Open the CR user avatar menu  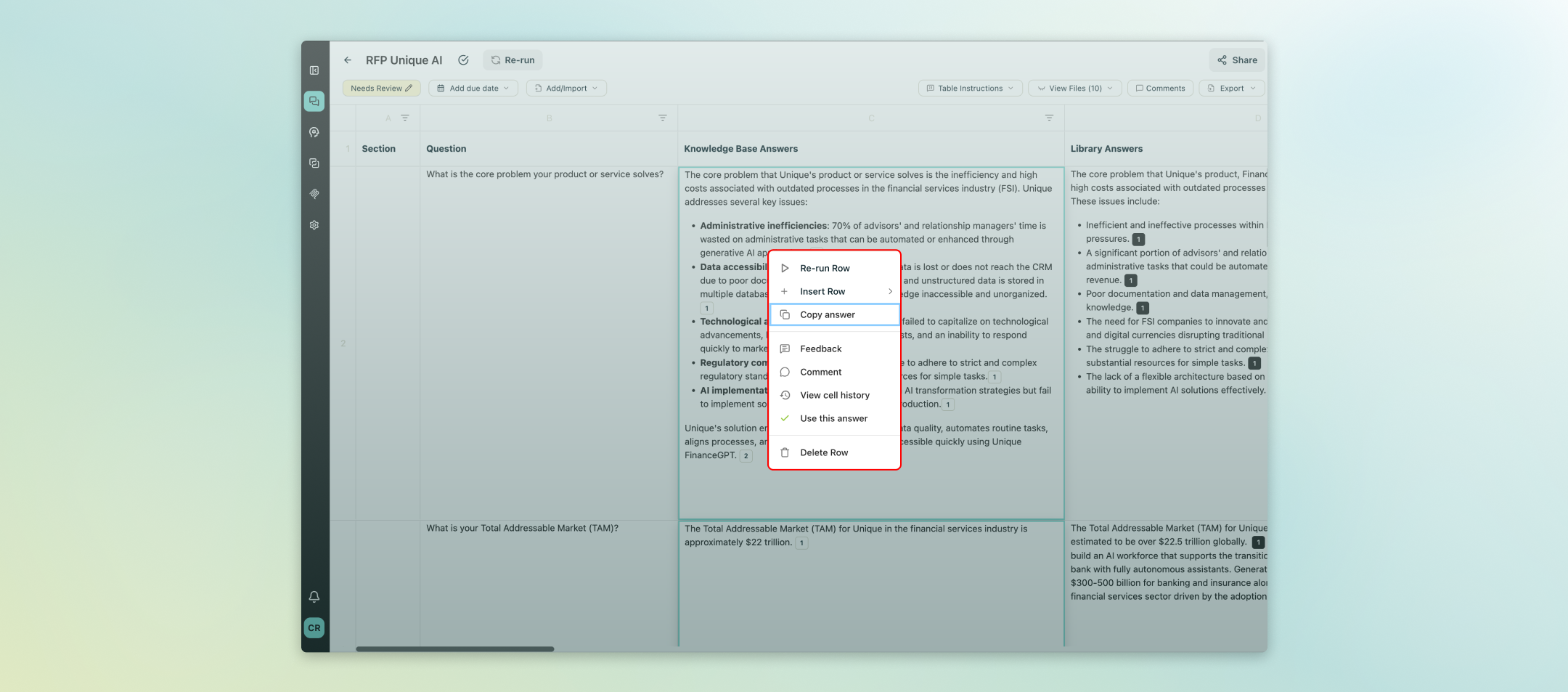click(314, 628)
